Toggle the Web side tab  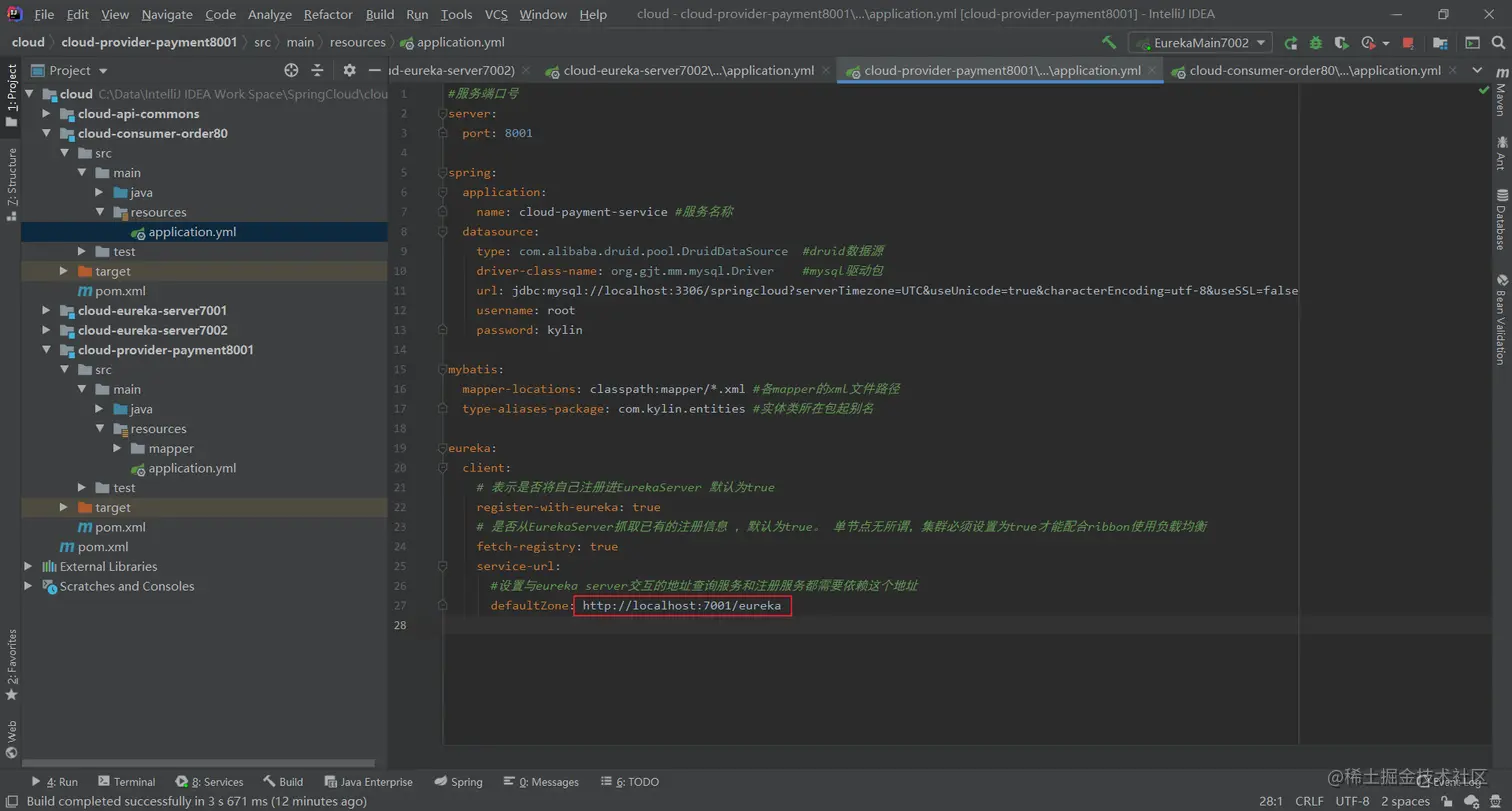(11, 740)
